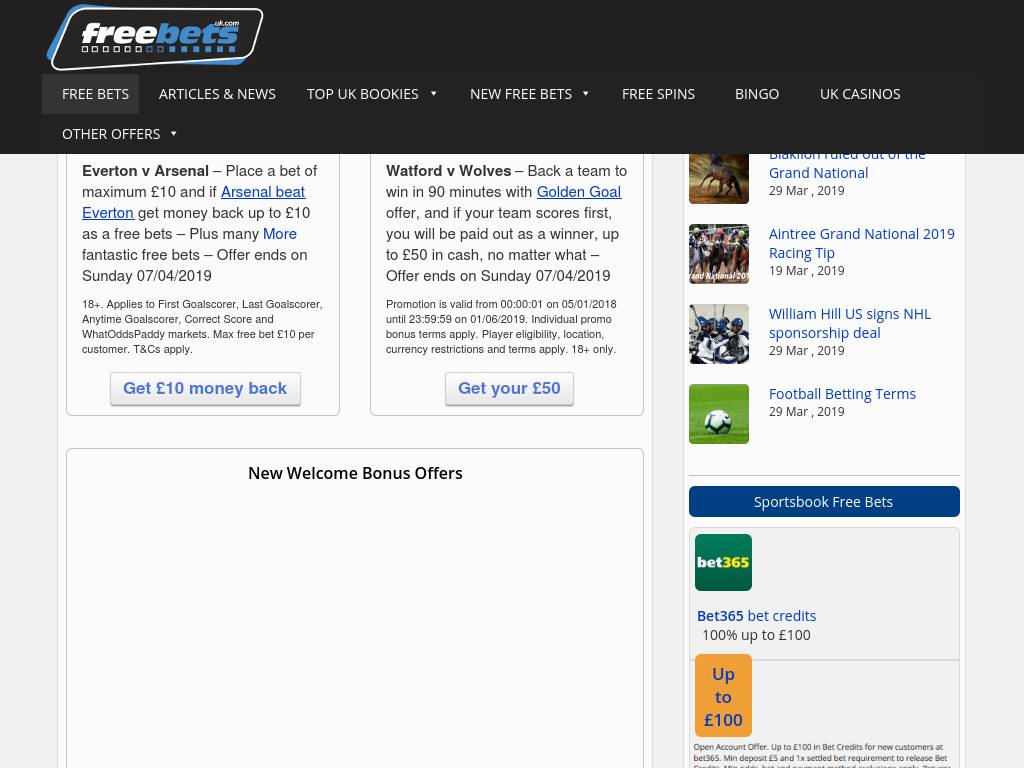Expand the Top UK Bookies dropdown arrow

pos(433,94)
